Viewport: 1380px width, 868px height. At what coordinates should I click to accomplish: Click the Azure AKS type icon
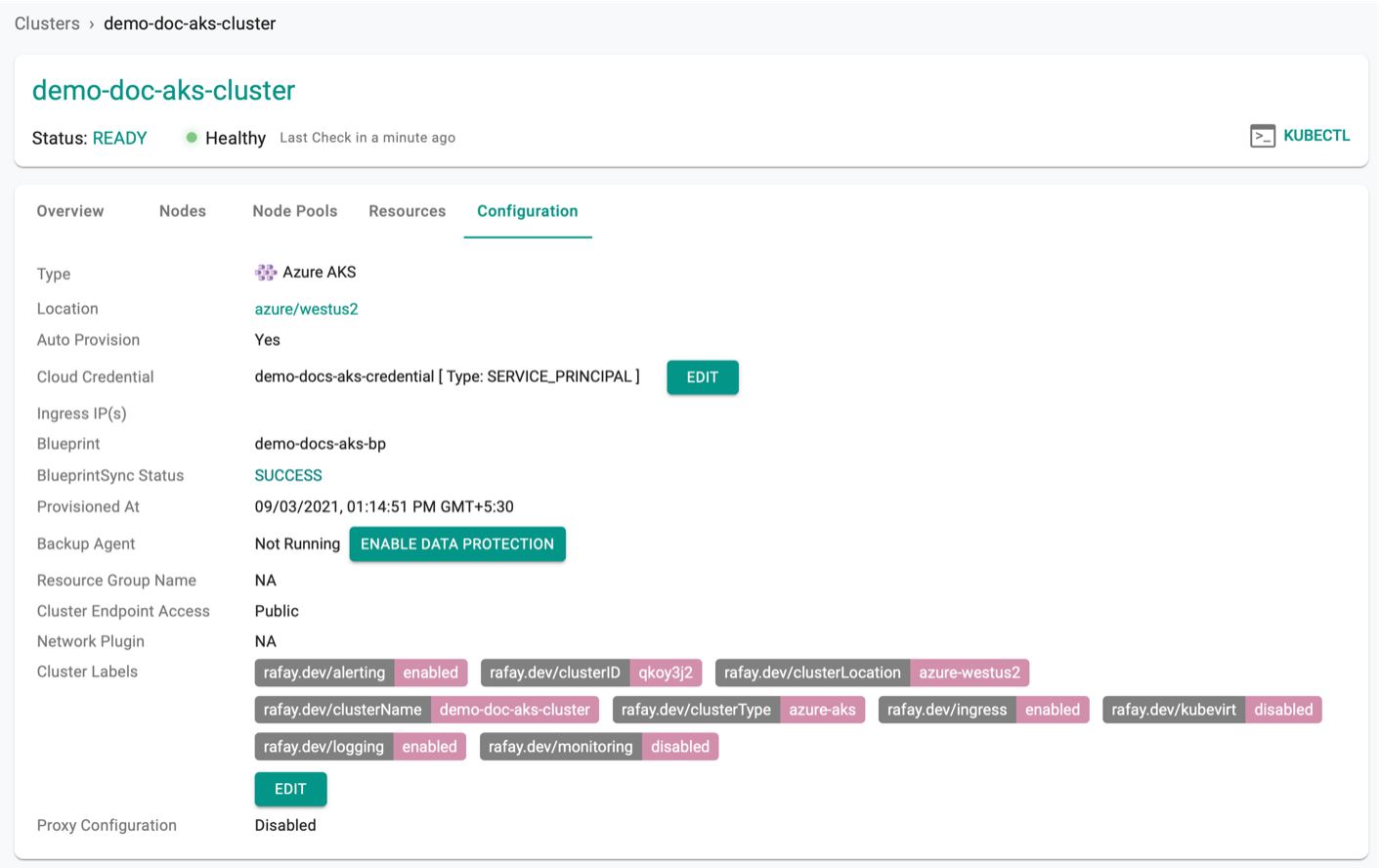coord(266,273)
